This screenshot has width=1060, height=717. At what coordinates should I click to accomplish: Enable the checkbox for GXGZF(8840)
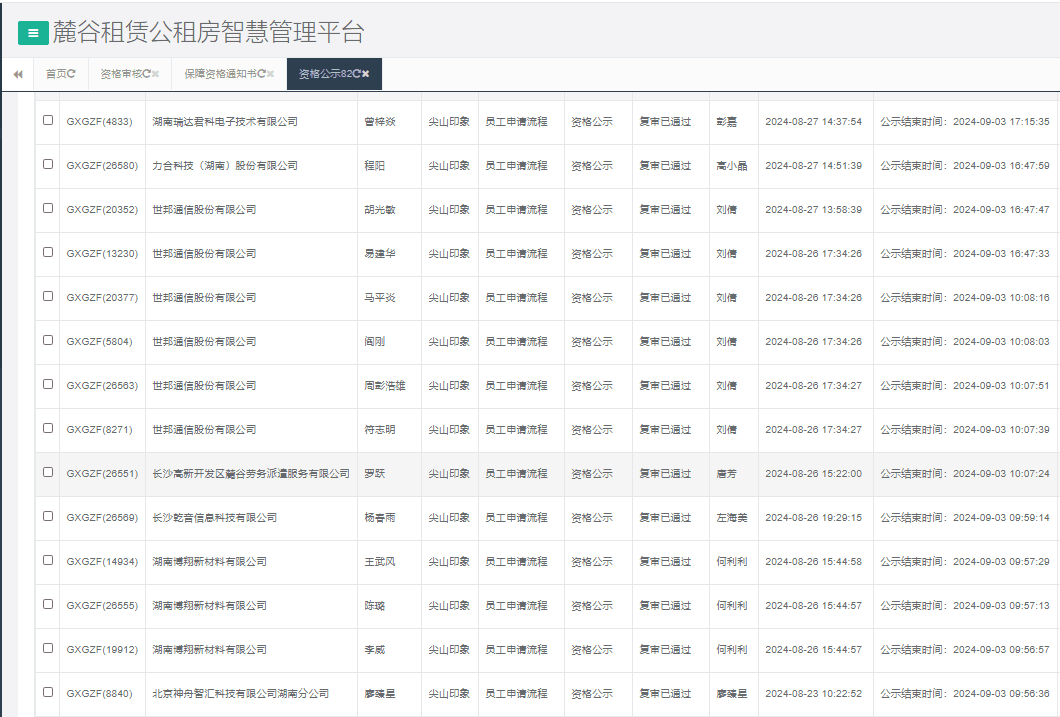[x=48, y=692]
